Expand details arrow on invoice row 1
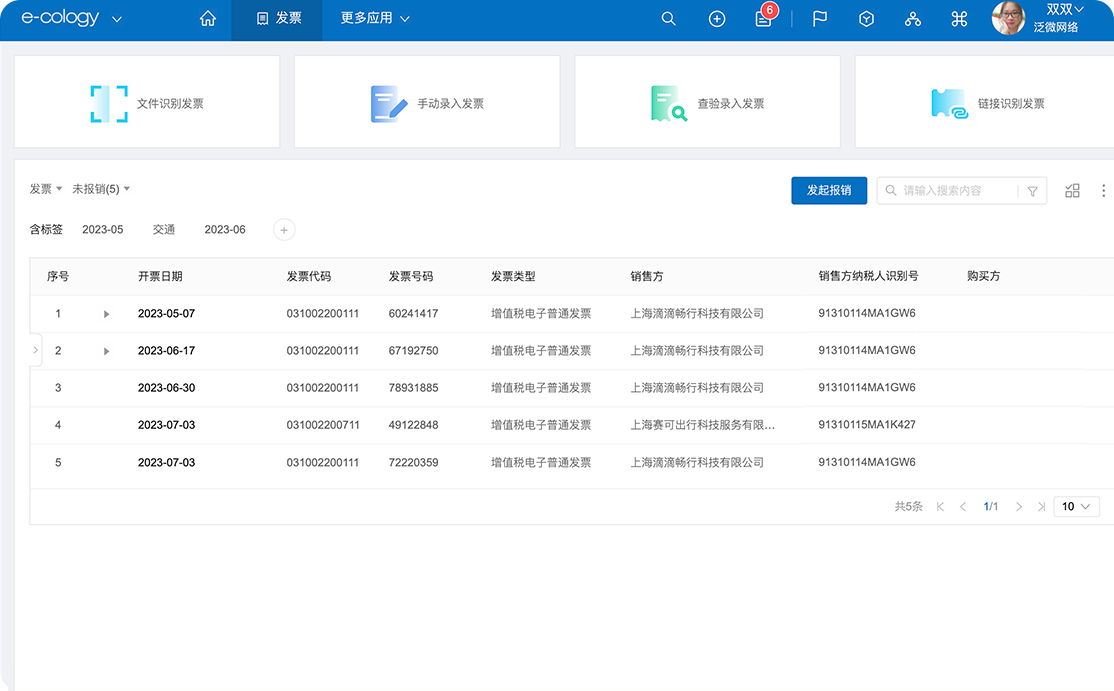 click(107, 313)
